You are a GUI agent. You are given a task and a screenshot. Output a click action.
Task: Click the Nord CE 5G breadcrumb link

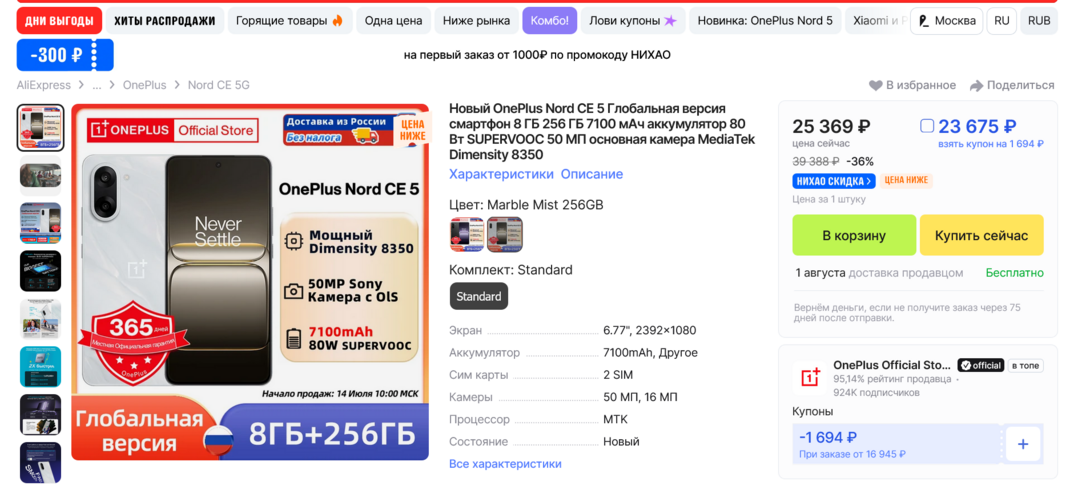[219, 86]
